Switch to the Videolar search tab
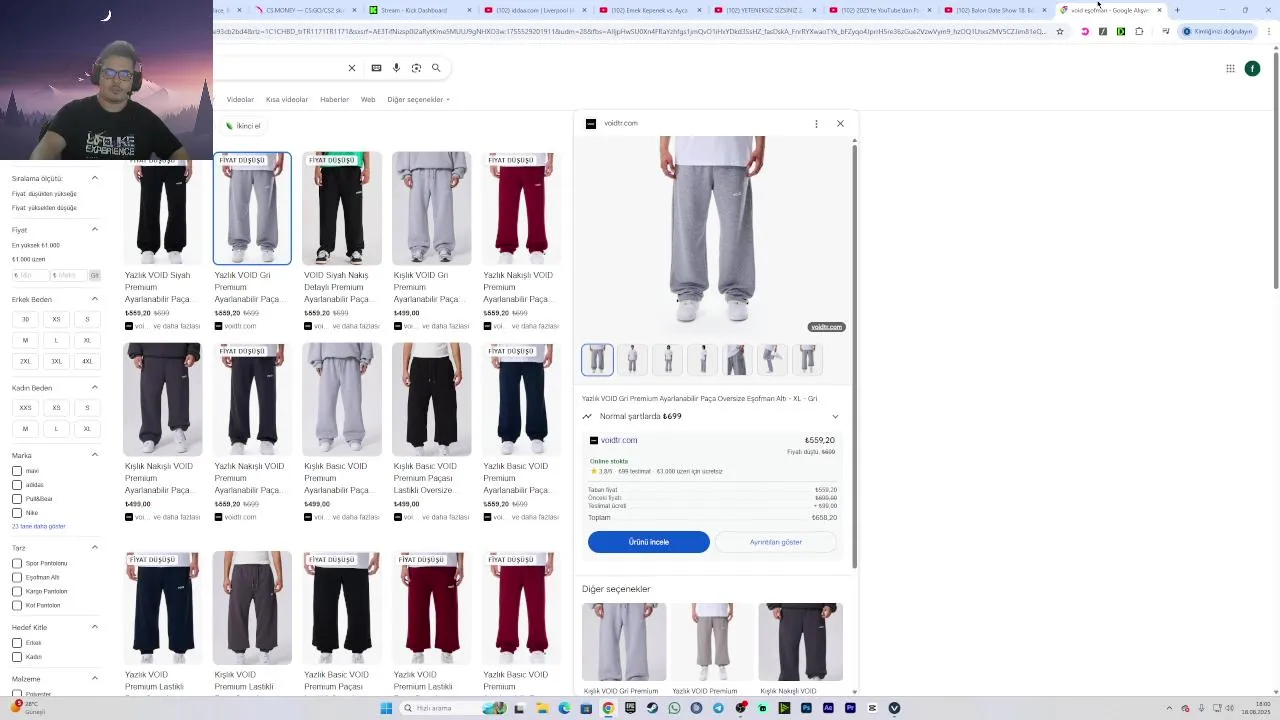This screenshot has height=720, width=1280. click(240, 100)
